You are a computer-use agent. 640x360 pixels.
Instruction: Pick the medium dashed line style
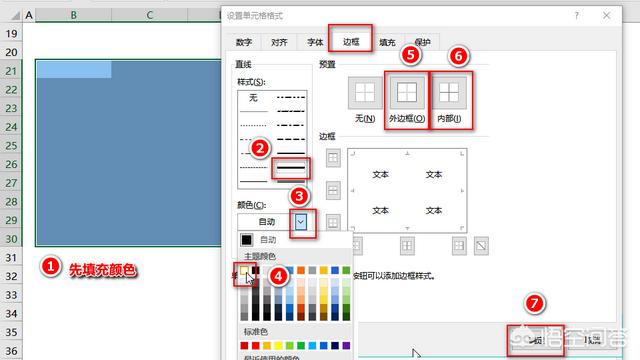(x=291, y=139)
